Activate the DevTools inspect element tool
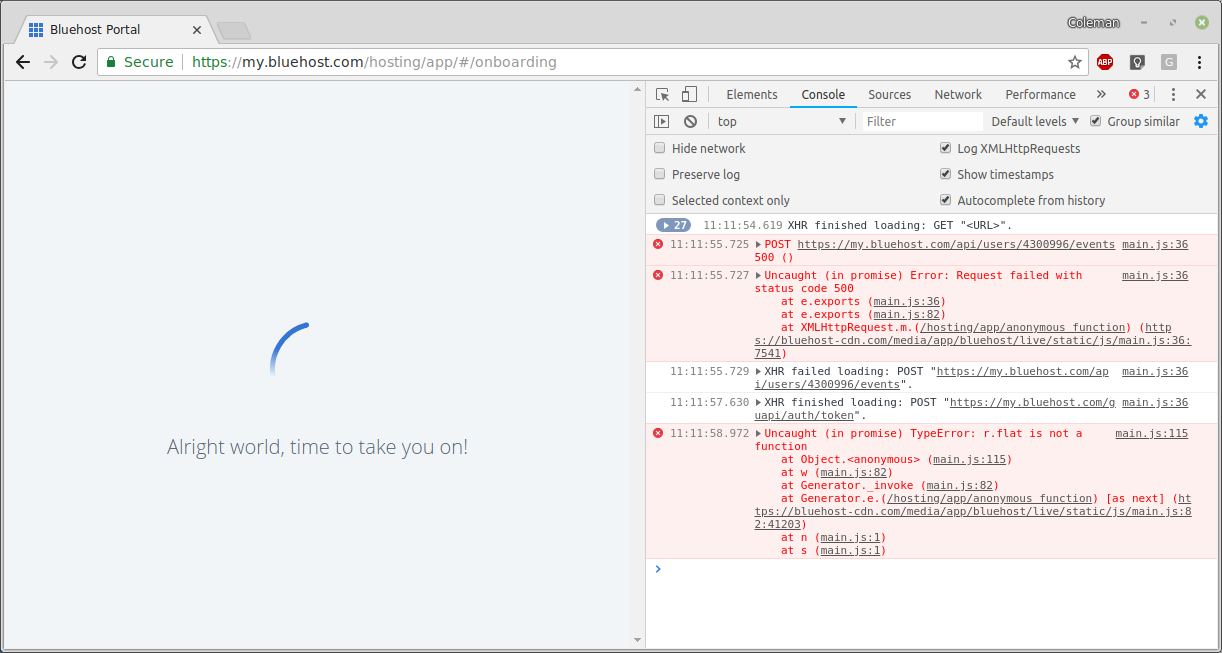 pyautogui.click(x=662, y=94)
